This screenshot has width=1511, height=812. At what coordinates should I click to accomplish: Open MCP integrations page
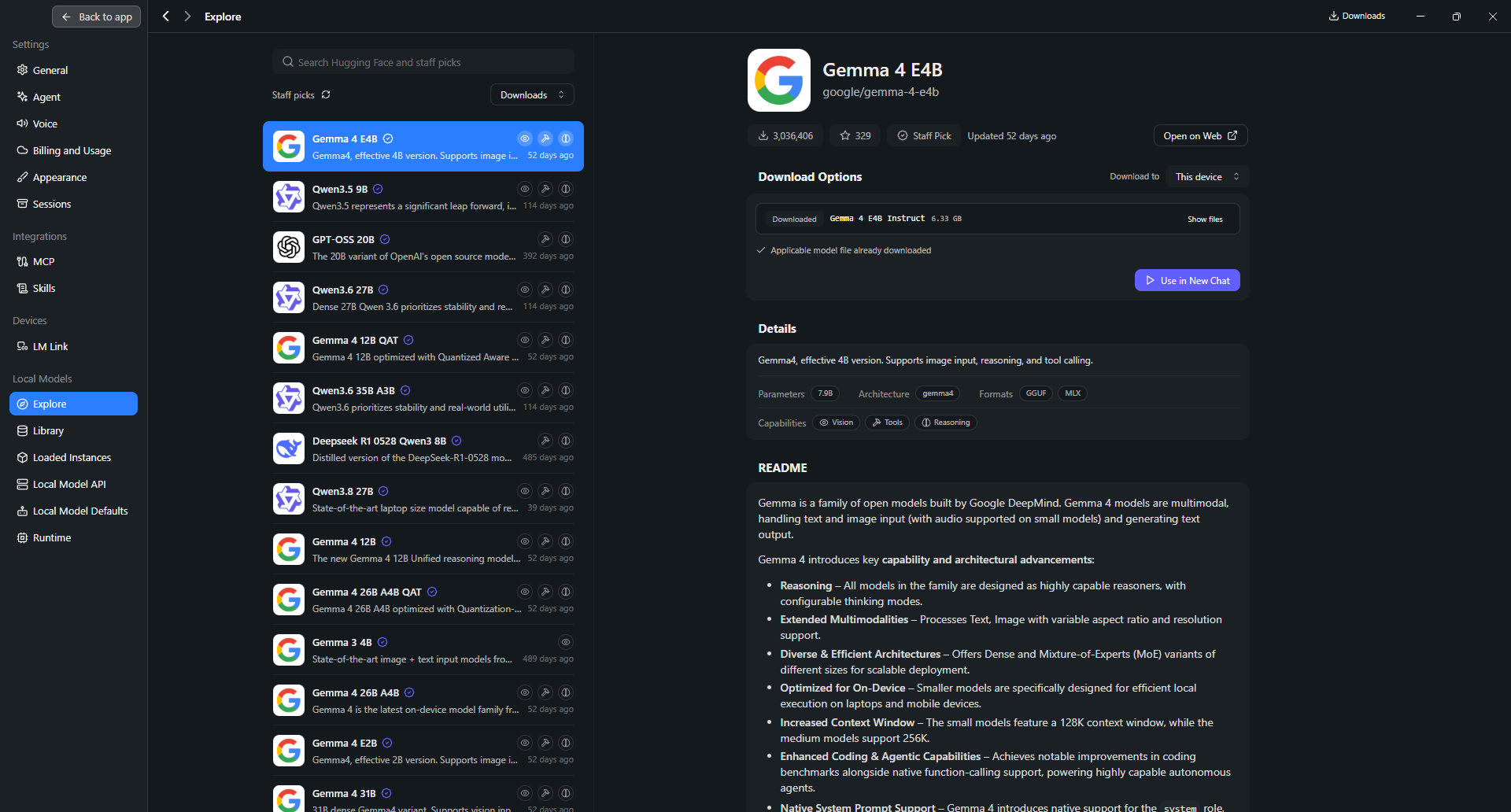[73, 261]
